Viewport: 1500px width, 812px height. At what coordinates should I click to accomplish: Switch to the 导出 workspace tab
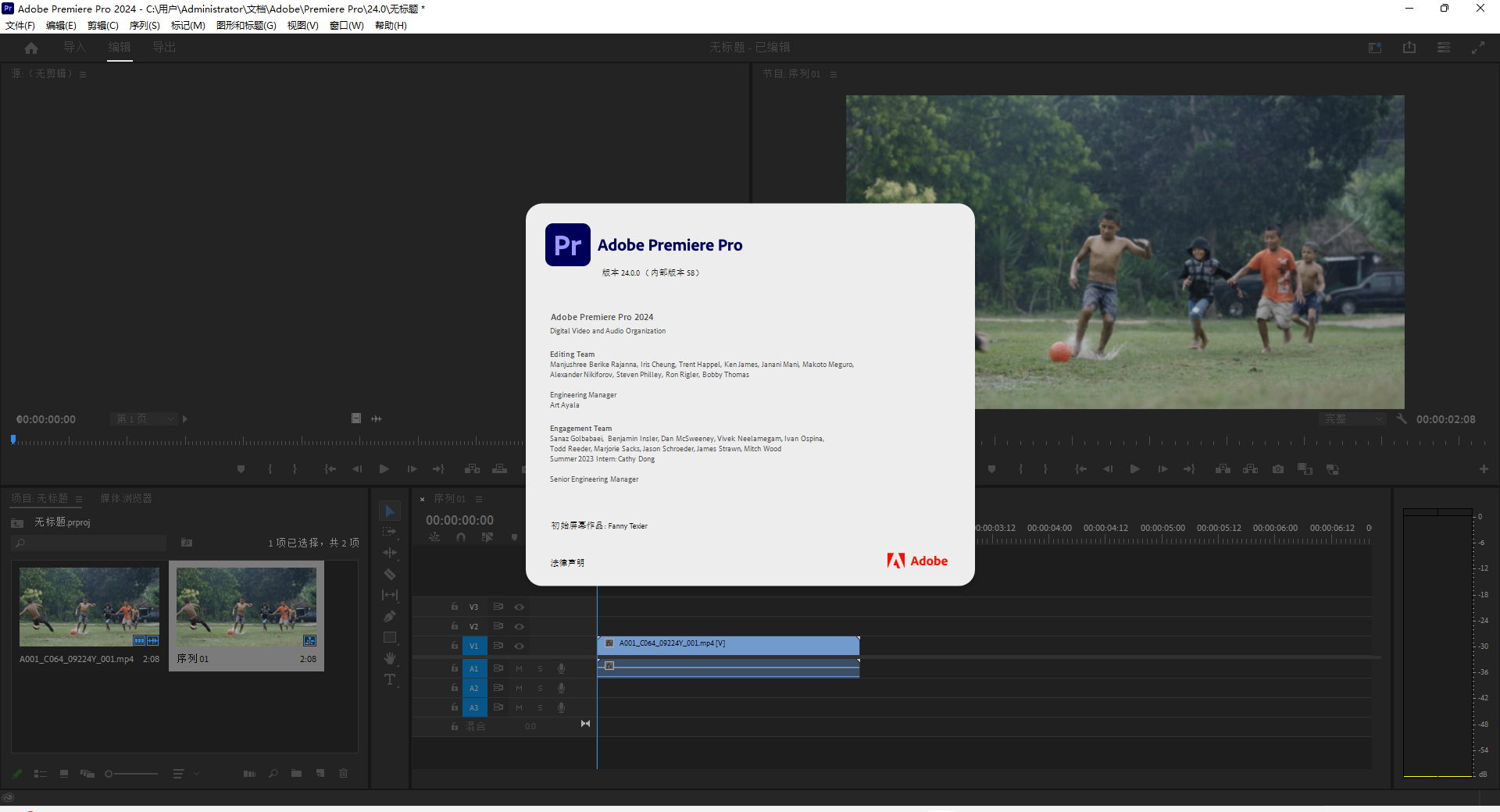(x=164, y=48)
